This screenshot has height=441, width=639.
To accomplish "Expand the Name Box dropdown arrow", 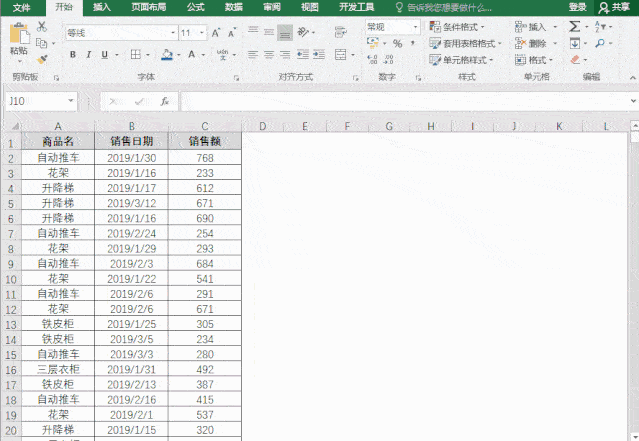I will click(x=71, y=101).
